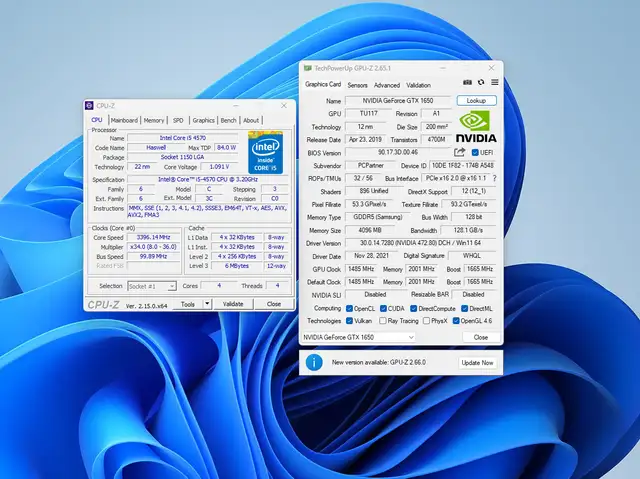This screenshot has width=640, height=479.
Task: Click the Core Speed value 3396.14 MHz
Action: tap(153, 237)
